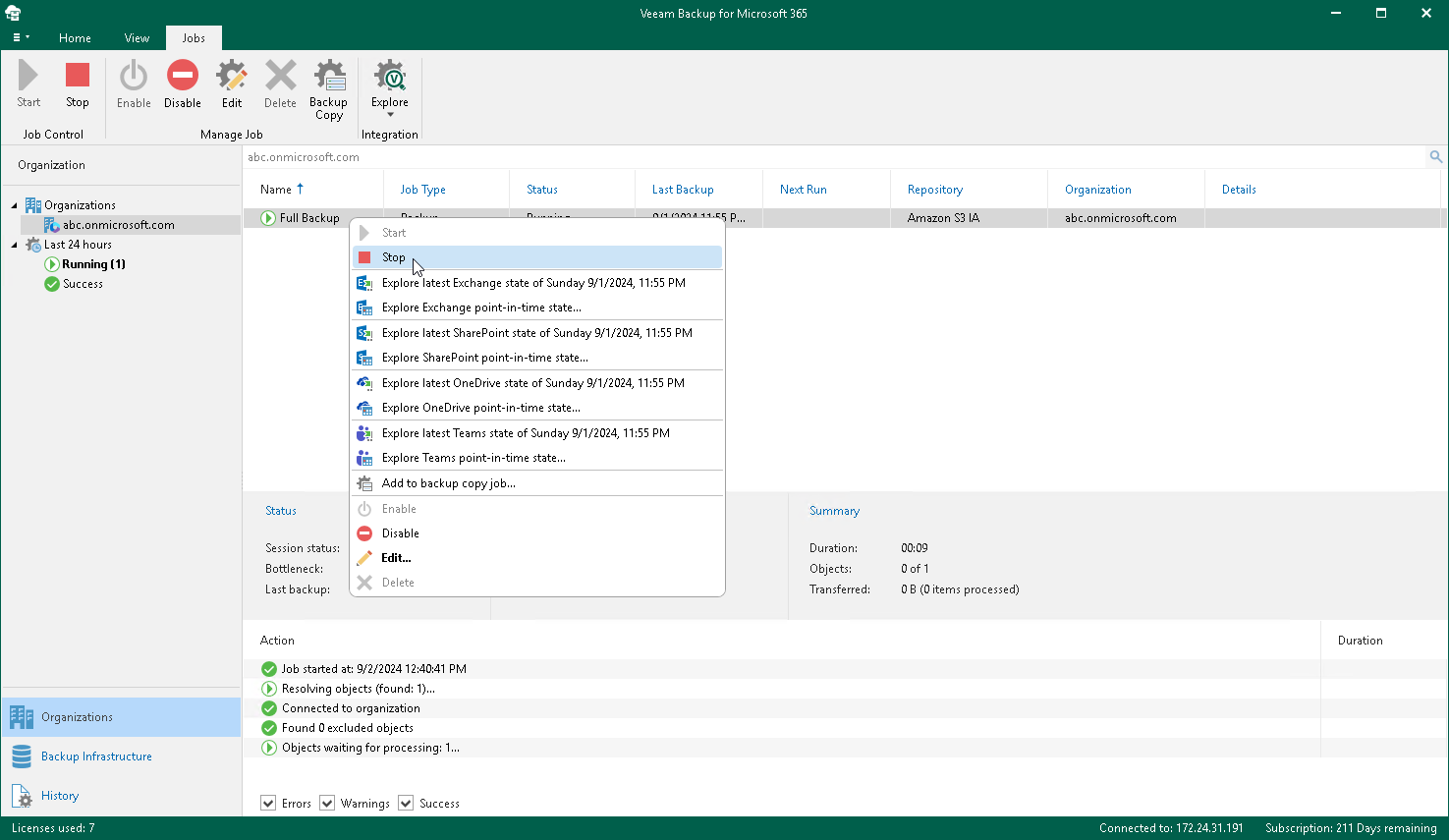Choose Disable from the context menu
The width and height of the screenshot is (1449, 840).
(537, 533)
